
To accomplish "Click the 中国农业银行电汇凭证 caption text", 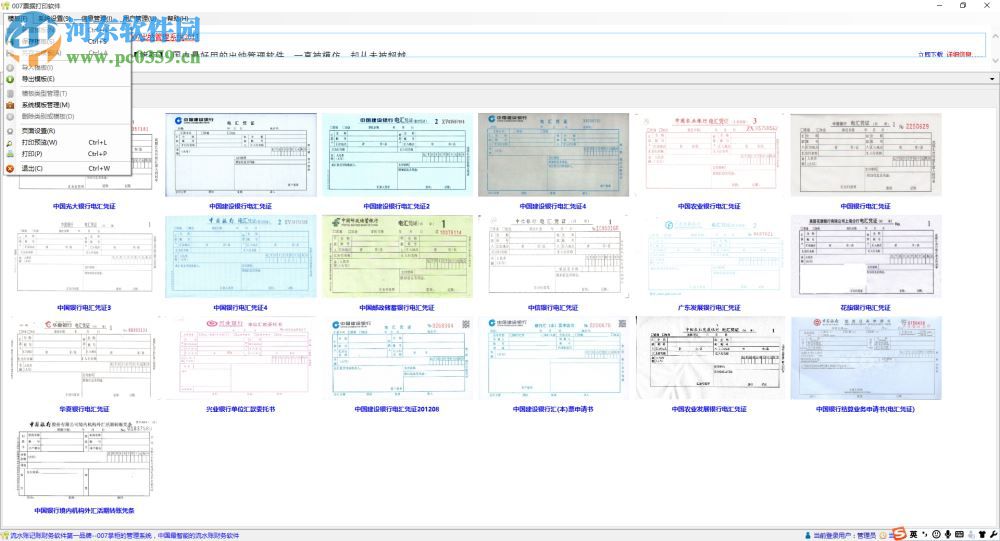I will [x=709, y=206].
